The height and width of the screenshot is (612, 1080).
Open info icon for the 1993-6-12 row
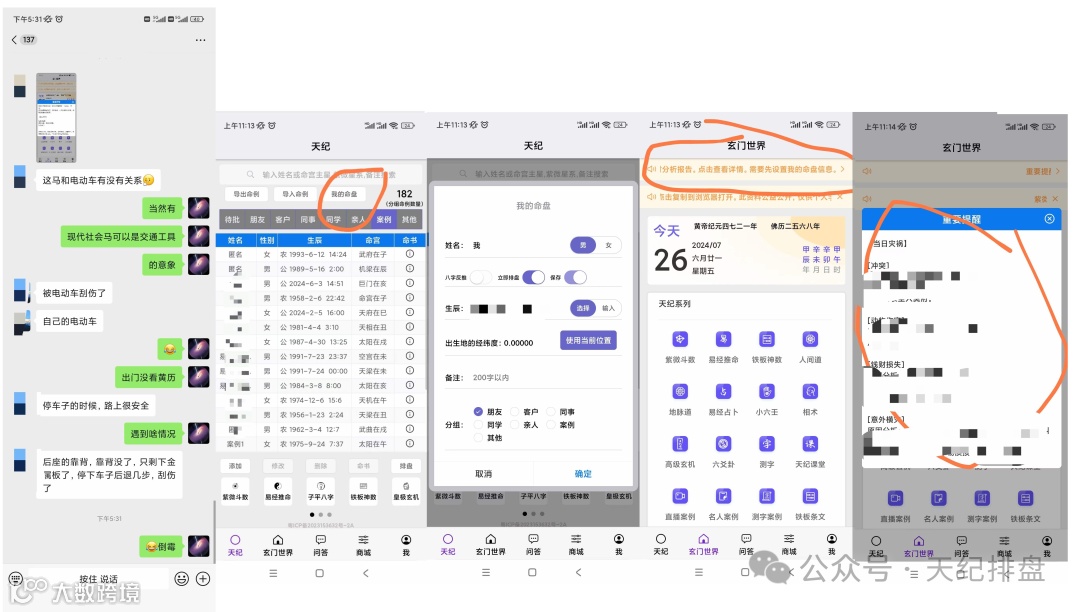pyautogui.click(x=410, y=254)
